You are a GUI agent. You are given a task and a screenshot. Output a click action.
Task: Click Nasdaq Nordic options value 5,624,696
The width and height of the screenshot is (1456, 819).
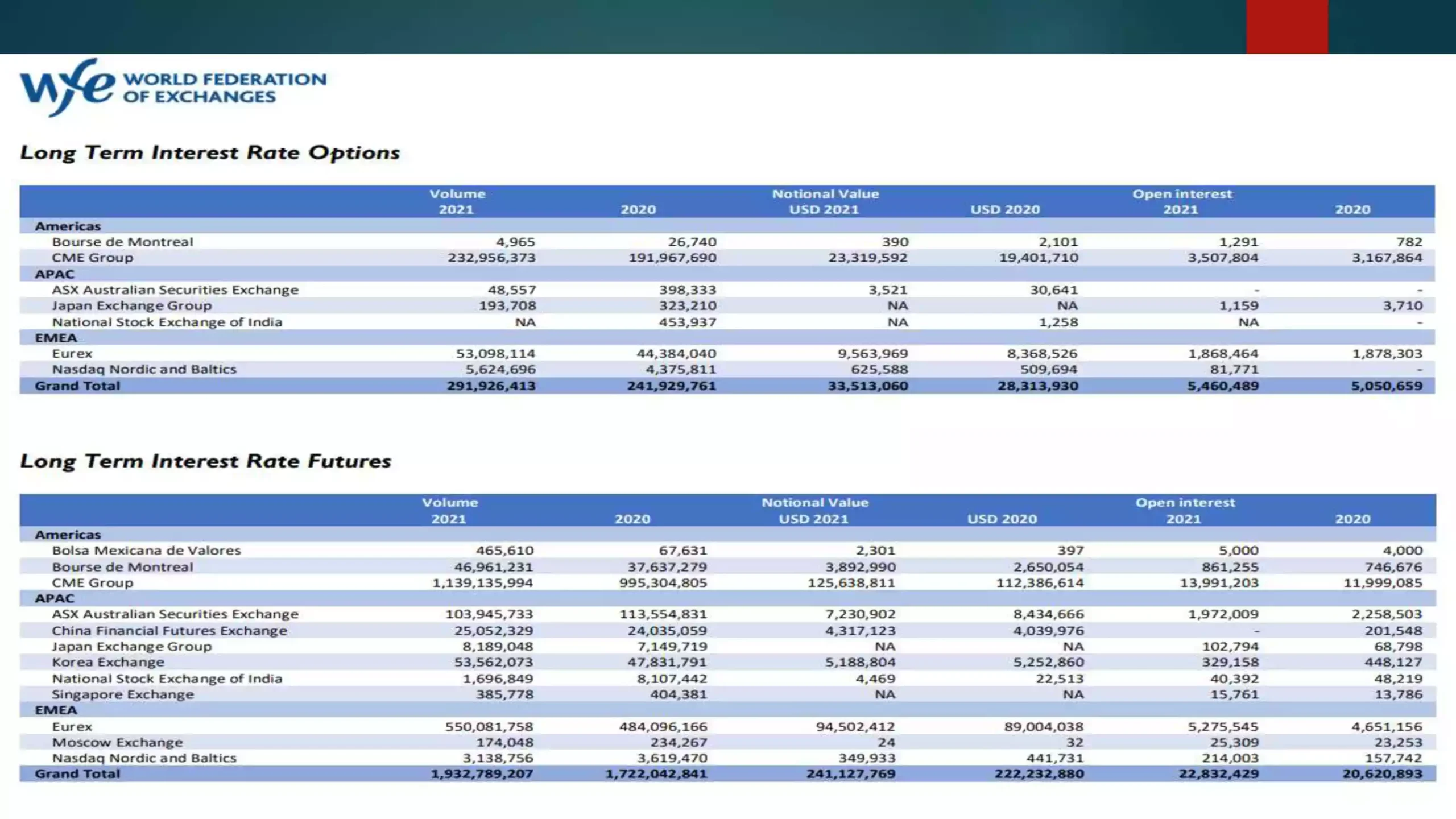coord(500,370)
